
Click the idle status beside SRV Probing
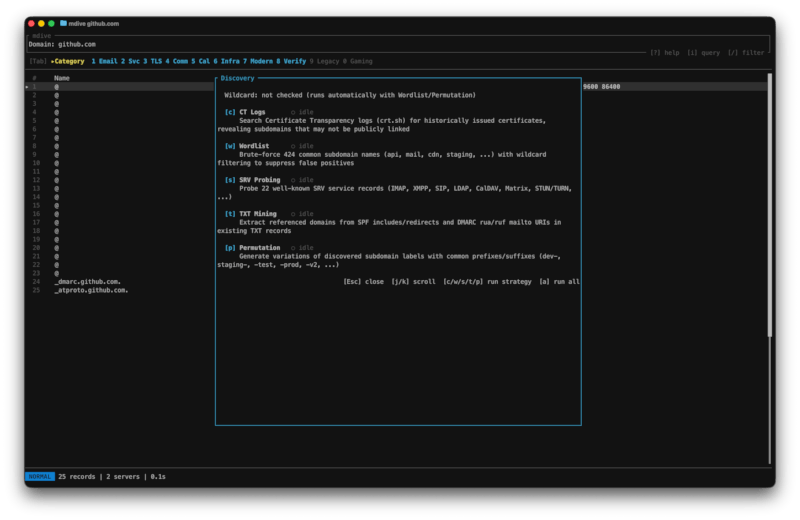coord(302,180)
